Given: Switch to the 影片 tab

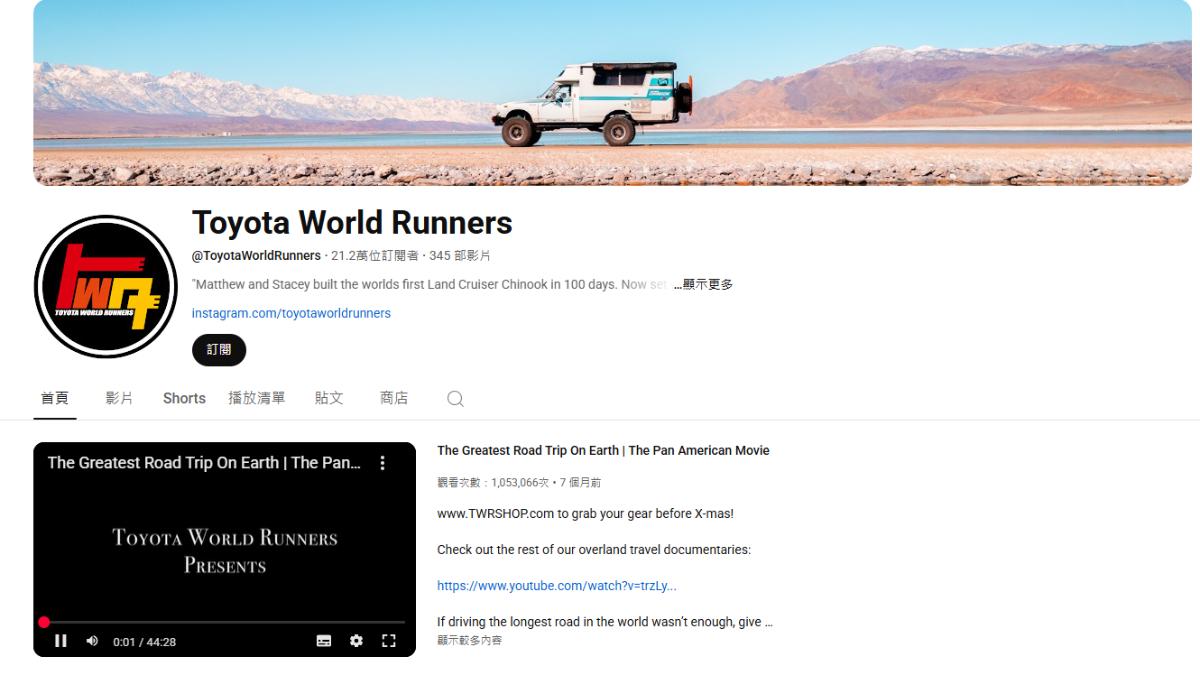Looking at the screenshot, I should coord(119,398).
